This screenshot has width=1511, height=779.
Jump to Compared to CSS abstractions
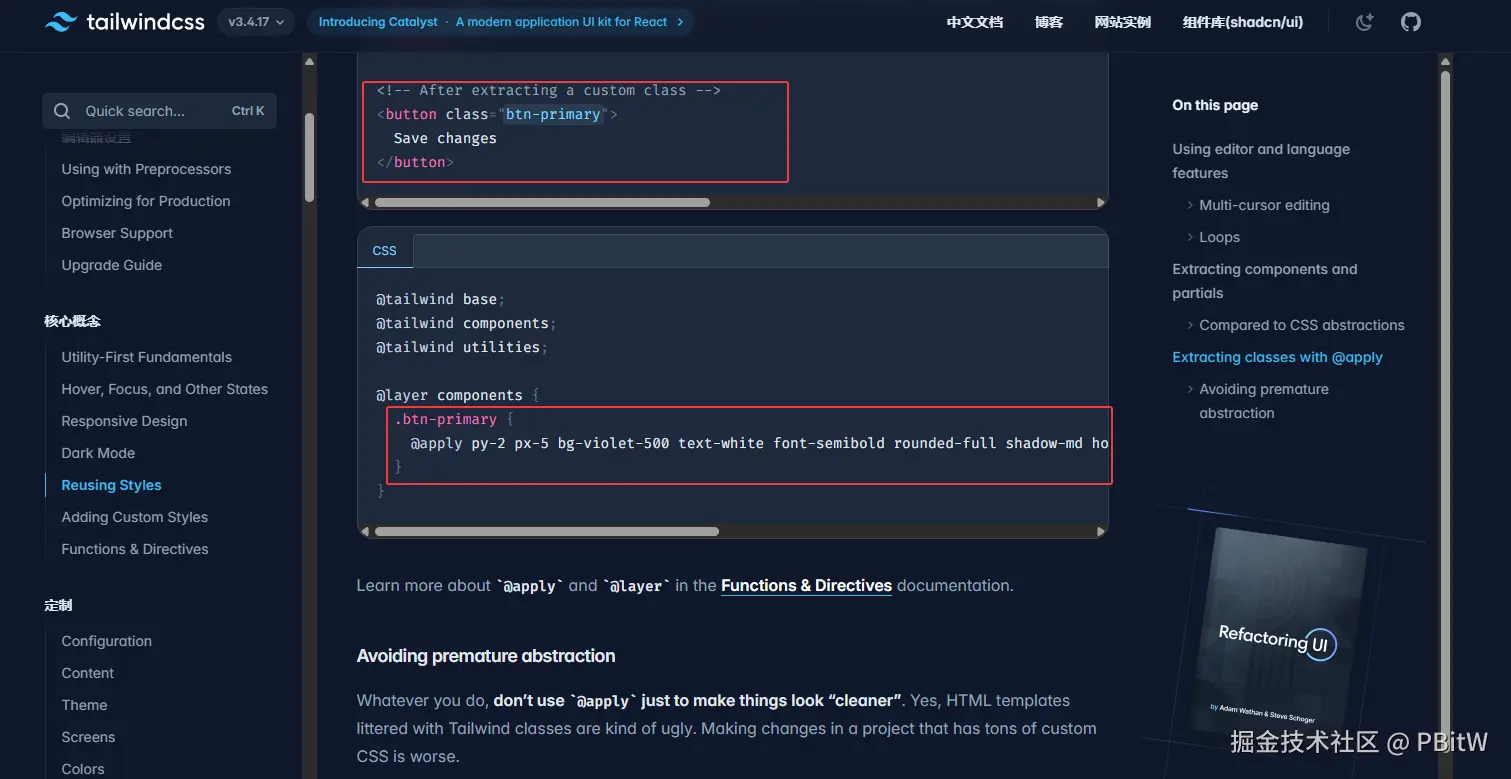pos(1302,325)
